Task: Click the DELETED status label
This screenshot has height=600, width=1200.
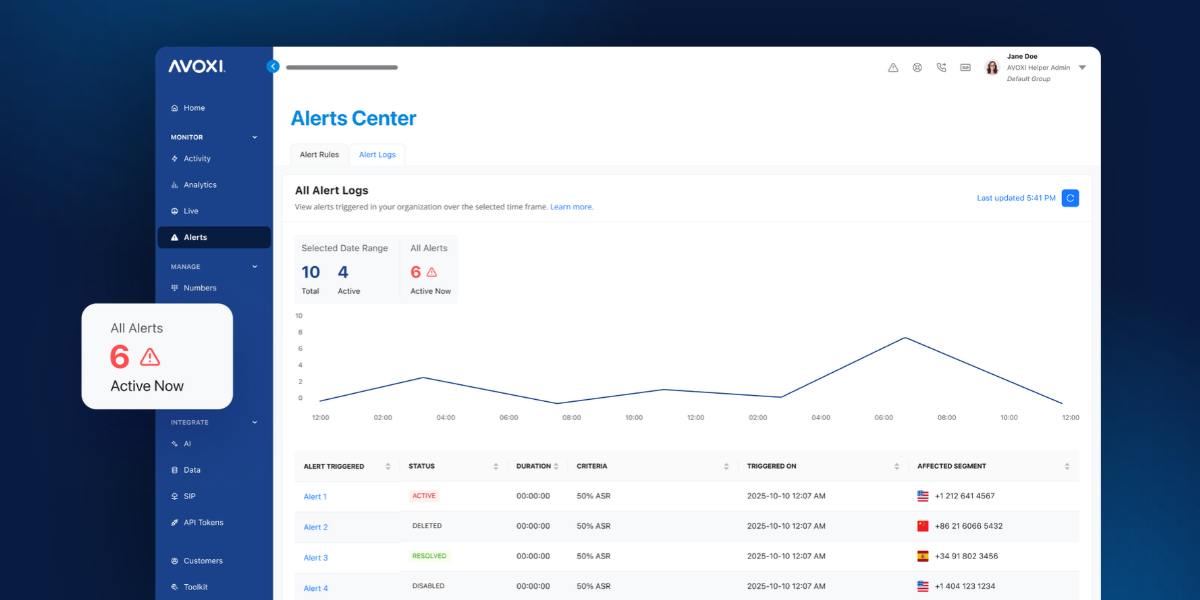Action: click(x=427, y=526)
